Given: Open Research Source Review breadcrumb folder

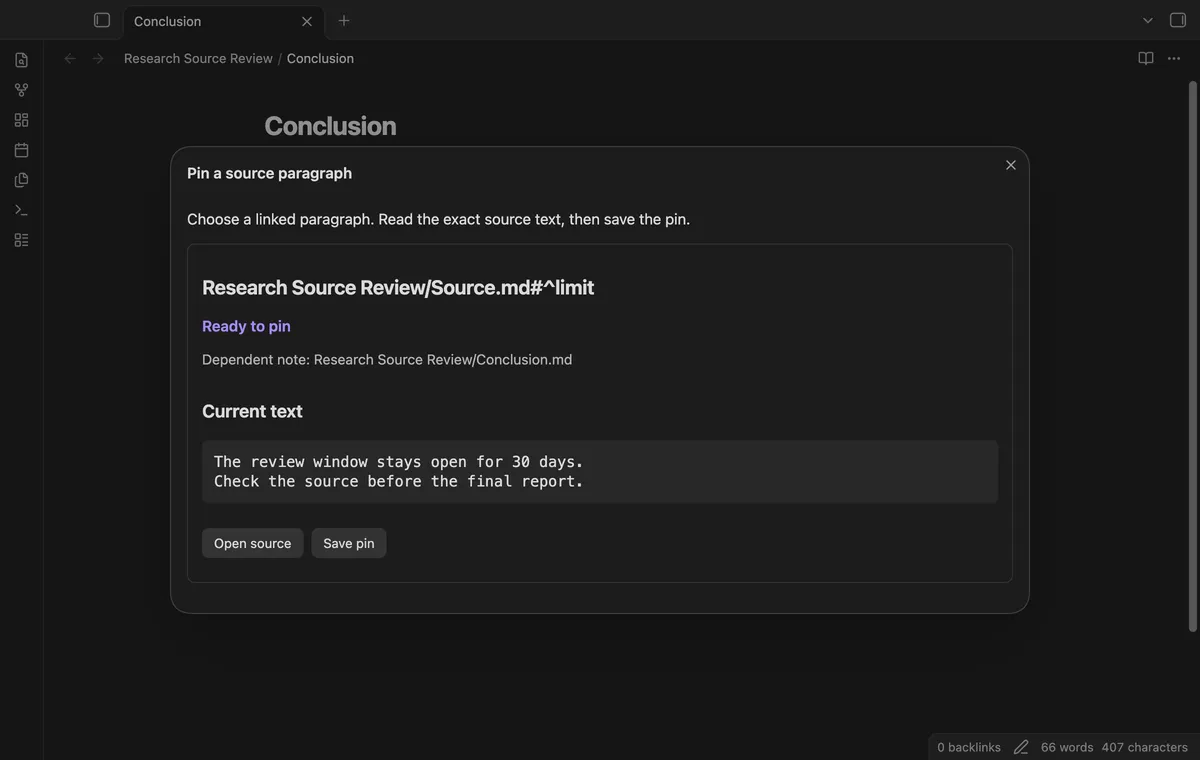Looking at the screenshot, I should click(198, 59).
